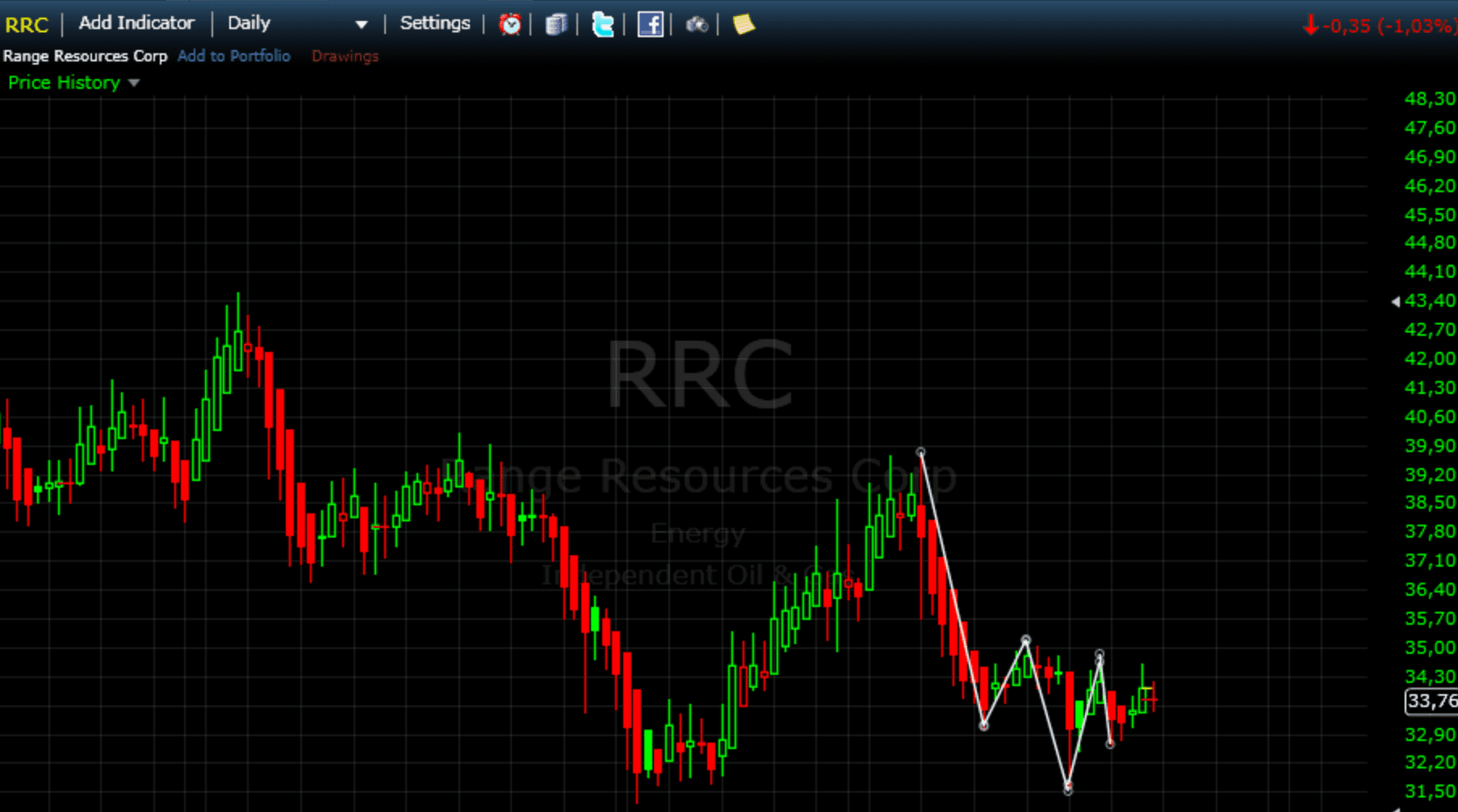Click the 42,00 price axis label
The image size is (1458, 812).
[x=1430, y=358]
